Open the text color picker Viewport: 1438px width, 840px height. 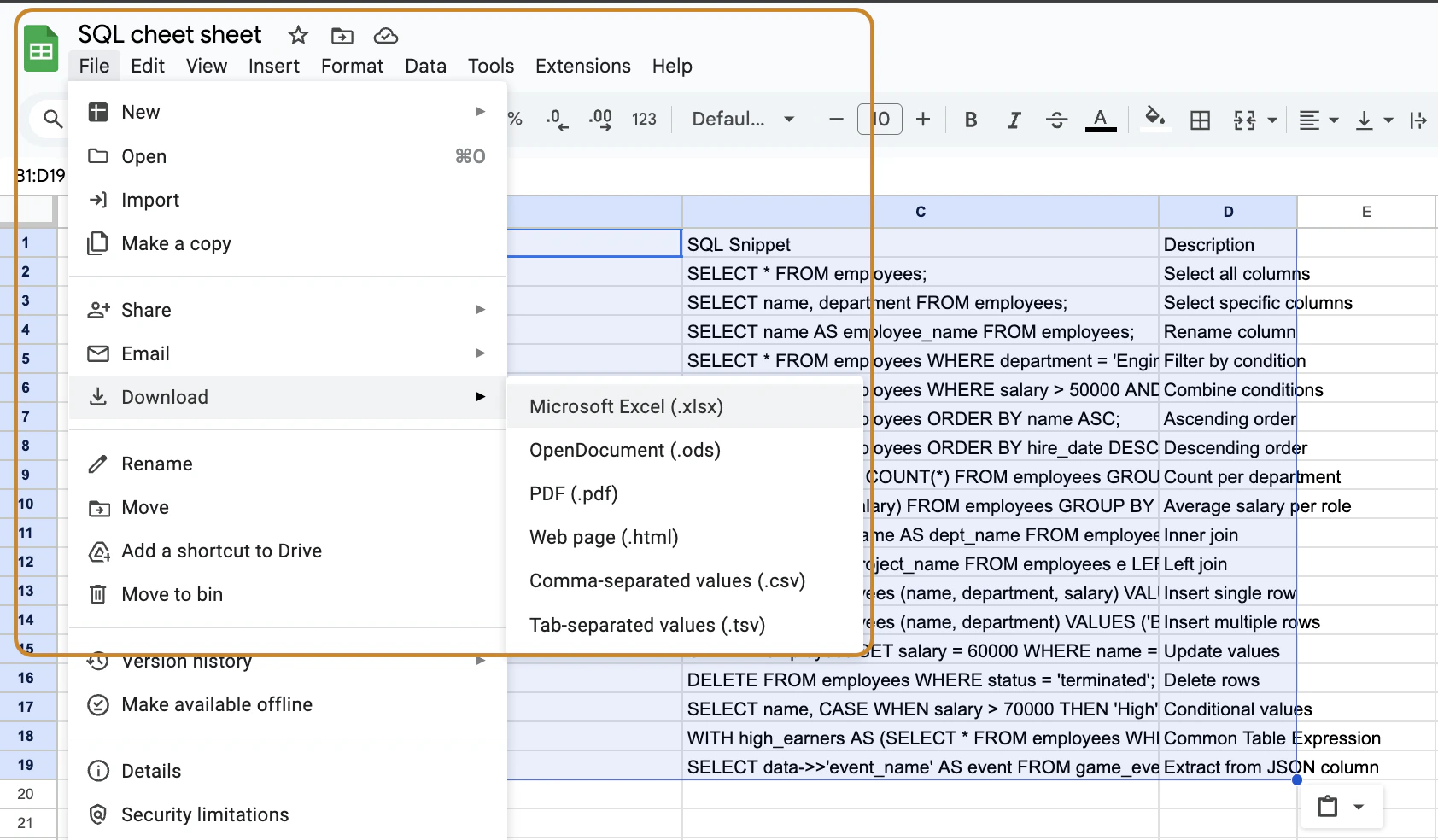1101,120
